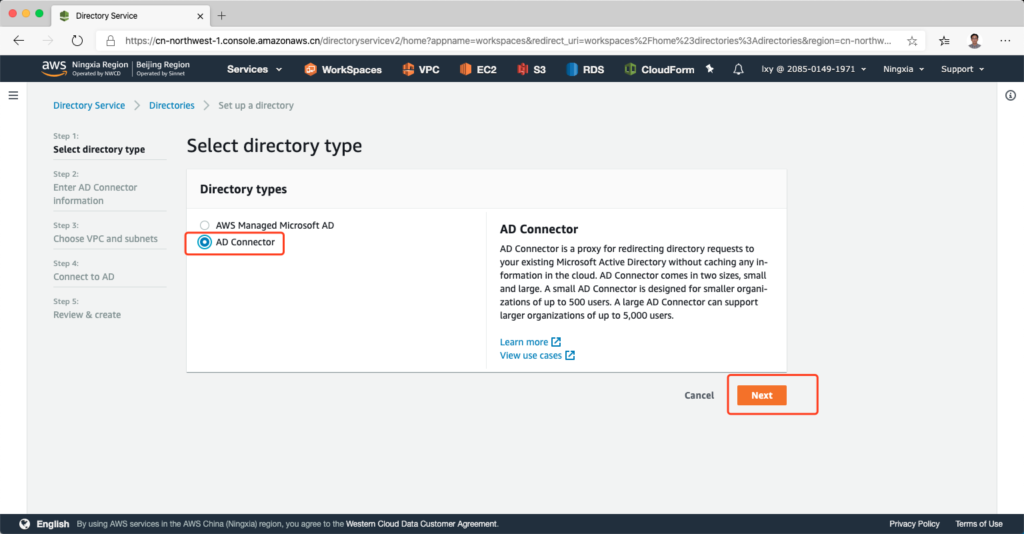This screenshot has width=1024, height=534.
Task: Select AWS Managed Microsoft AD option
Action: click(x=205, y=226)
